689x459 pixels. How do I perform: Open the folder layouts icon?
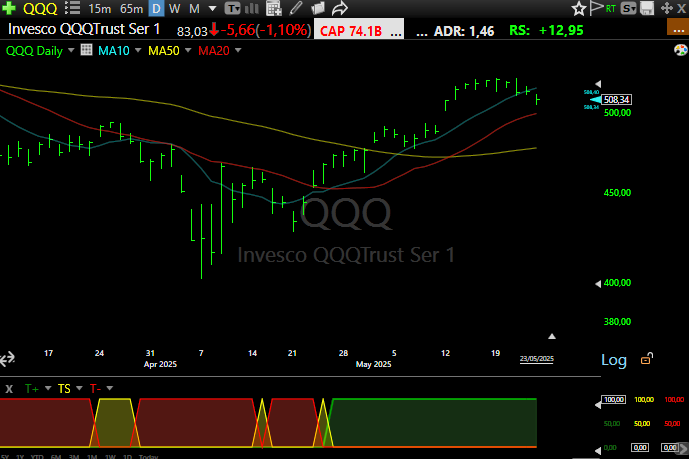coord(317,8)
